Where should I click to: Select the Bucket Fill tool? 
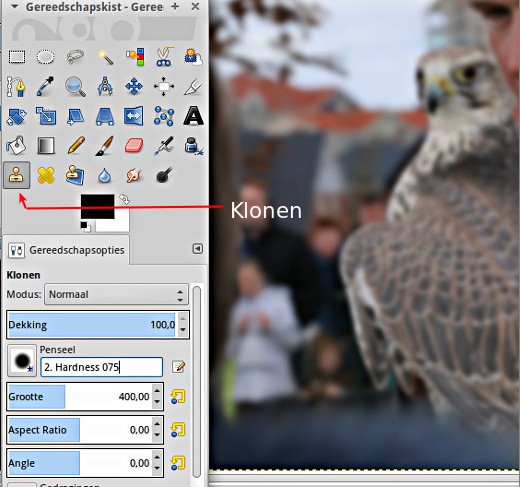tap(16, 146)
